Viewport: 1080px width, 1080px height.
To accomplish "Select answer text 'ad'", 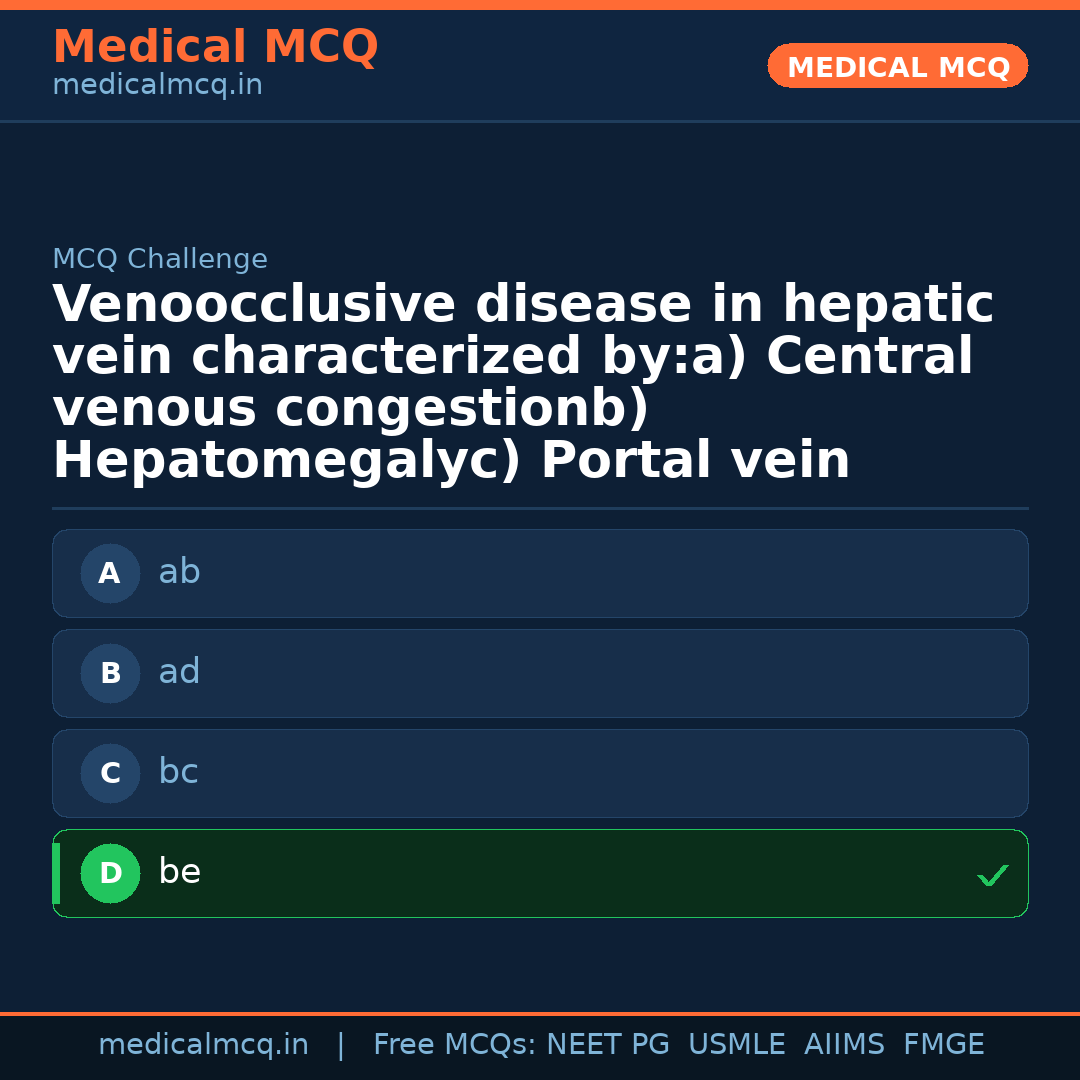I will (x=180, y=672).
